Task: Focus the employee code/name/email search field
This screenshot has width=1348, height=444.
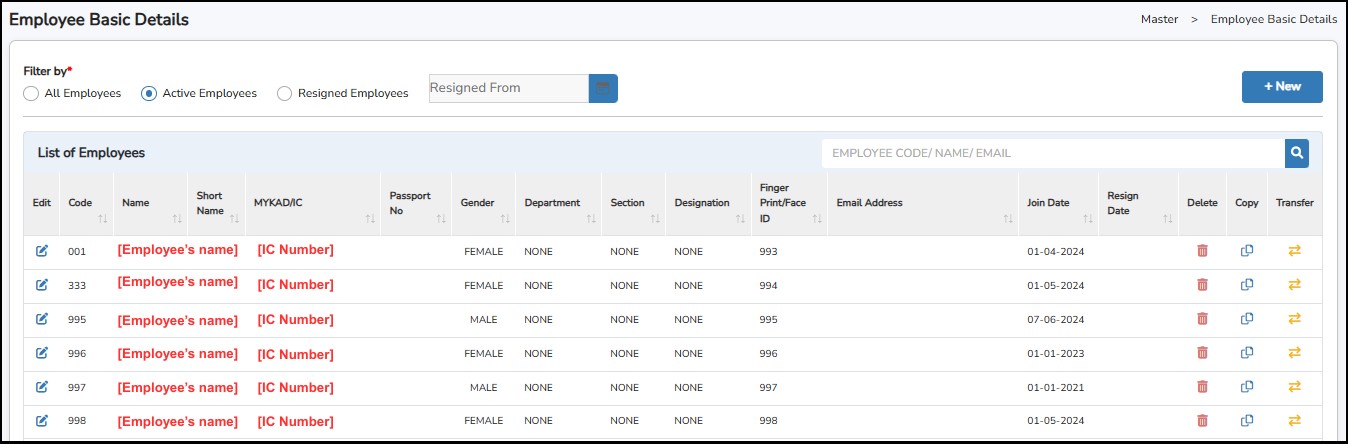Action: click(x=1052, y=153)
